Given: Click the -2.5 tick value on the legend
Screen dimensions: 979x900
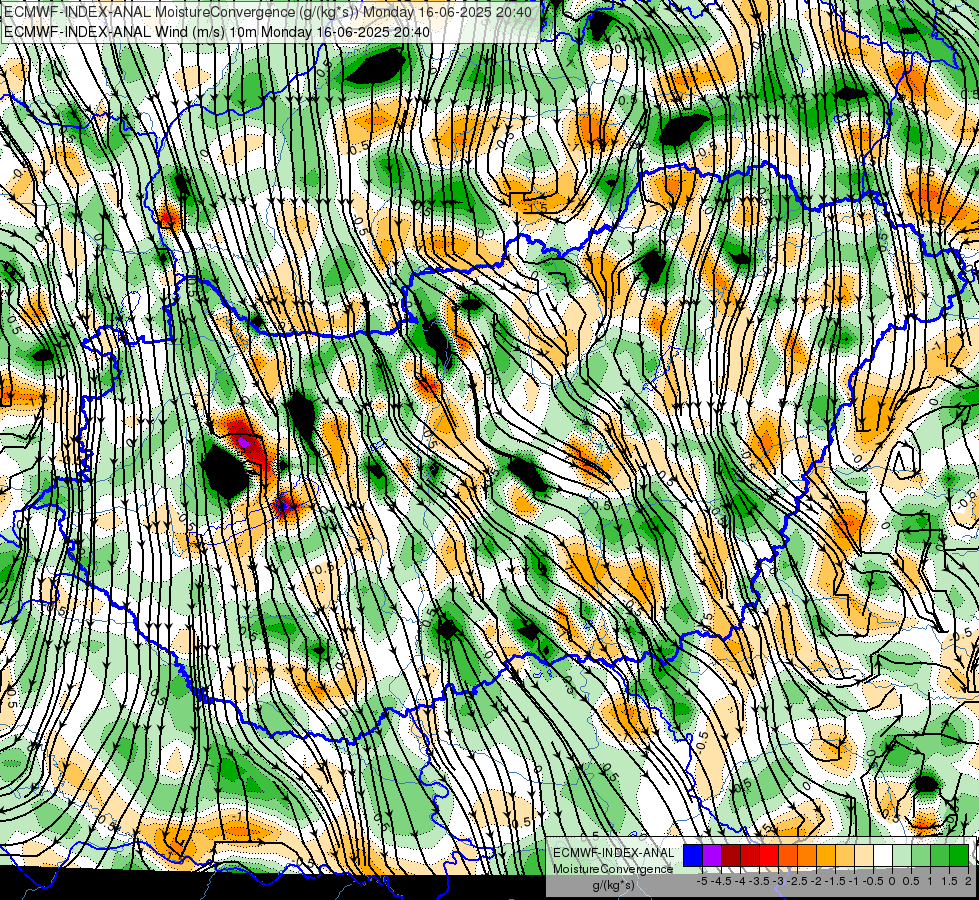Looking at the screenshot, I should [x=797, y=881].
